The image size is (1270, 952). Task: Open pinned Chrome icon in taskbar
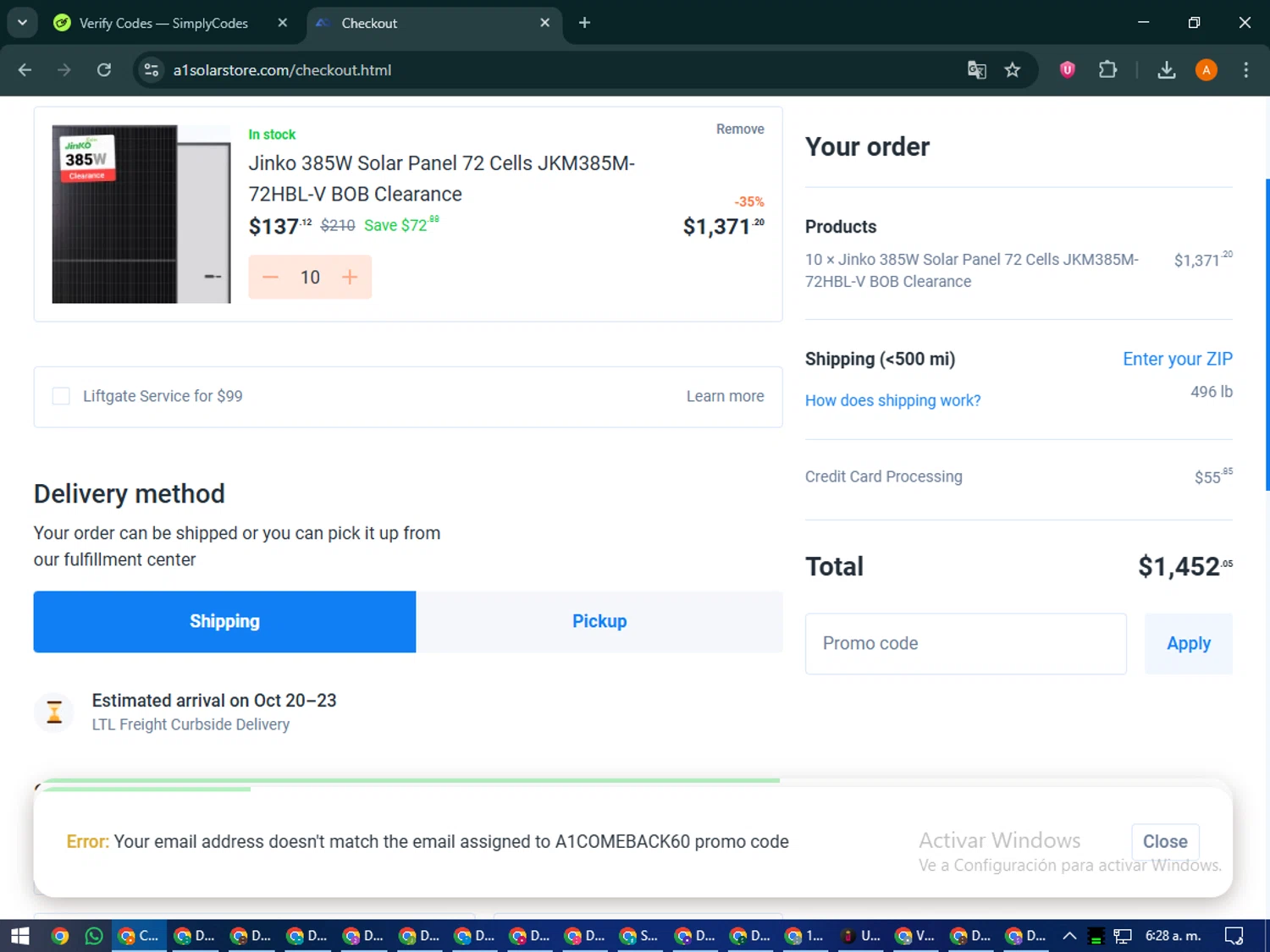[59, 936]
